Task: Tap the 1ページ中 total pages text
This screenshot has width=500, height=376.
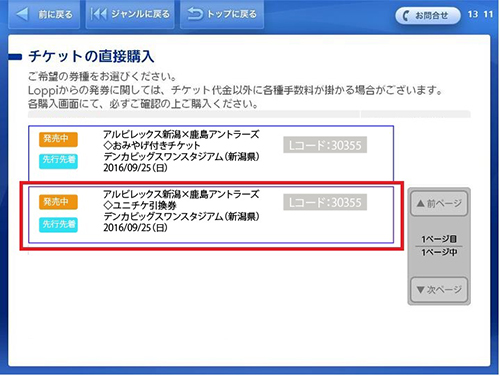Action: click(x=439, y=252)
